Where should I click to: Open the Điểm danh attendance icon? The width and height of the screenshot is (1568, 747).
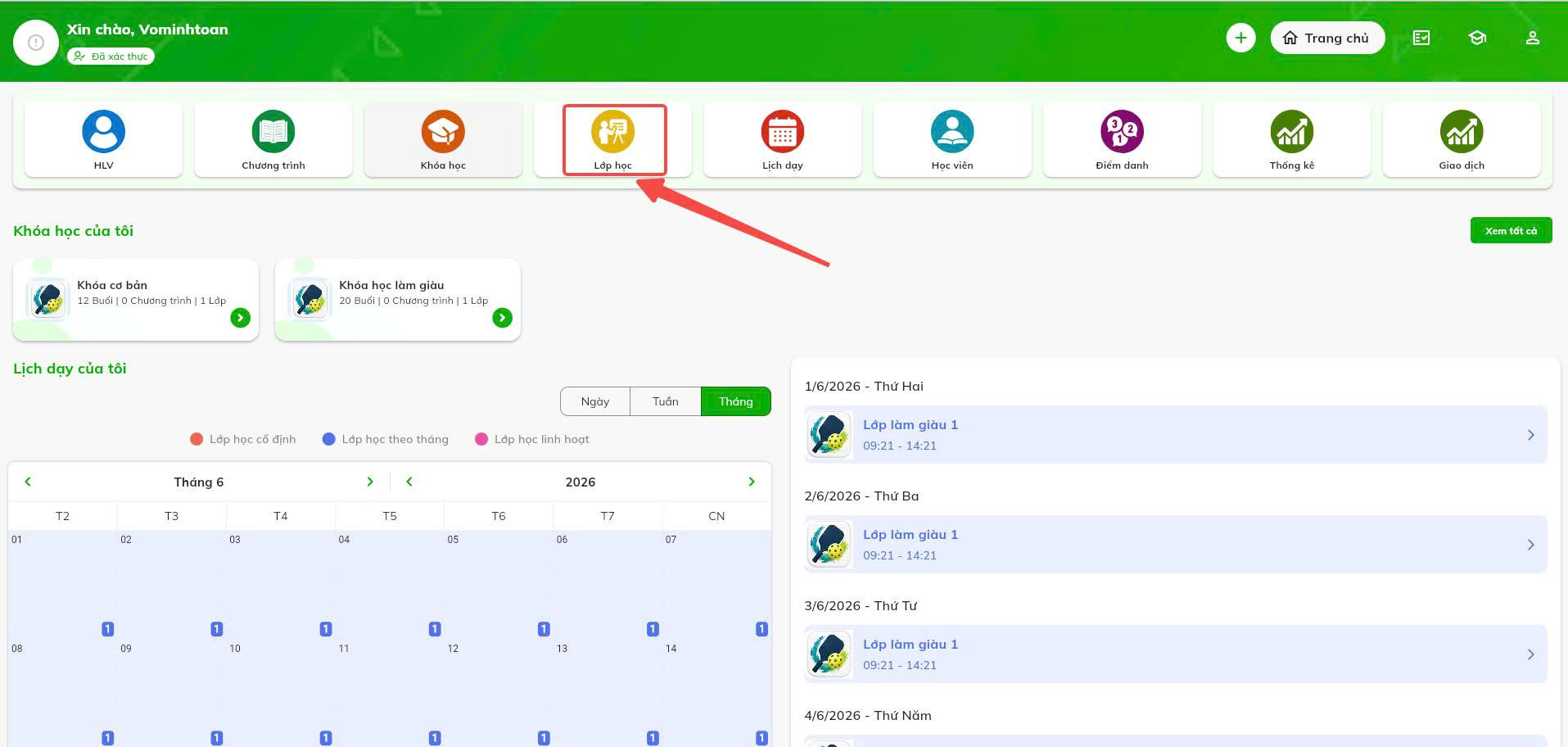click(x=1122, y=131)
